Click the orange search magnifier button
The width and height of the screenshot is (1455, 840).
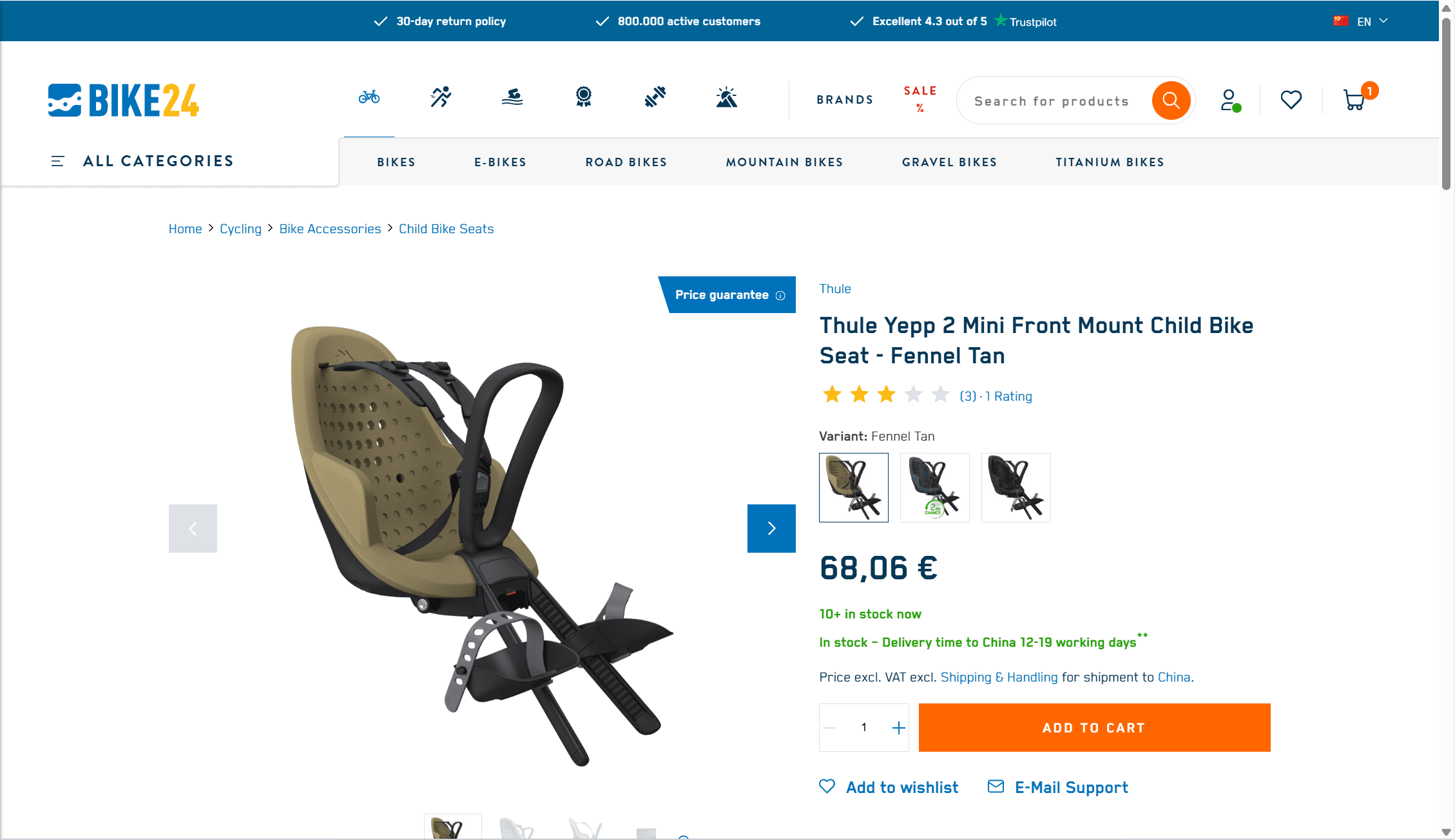point(1171,100)
